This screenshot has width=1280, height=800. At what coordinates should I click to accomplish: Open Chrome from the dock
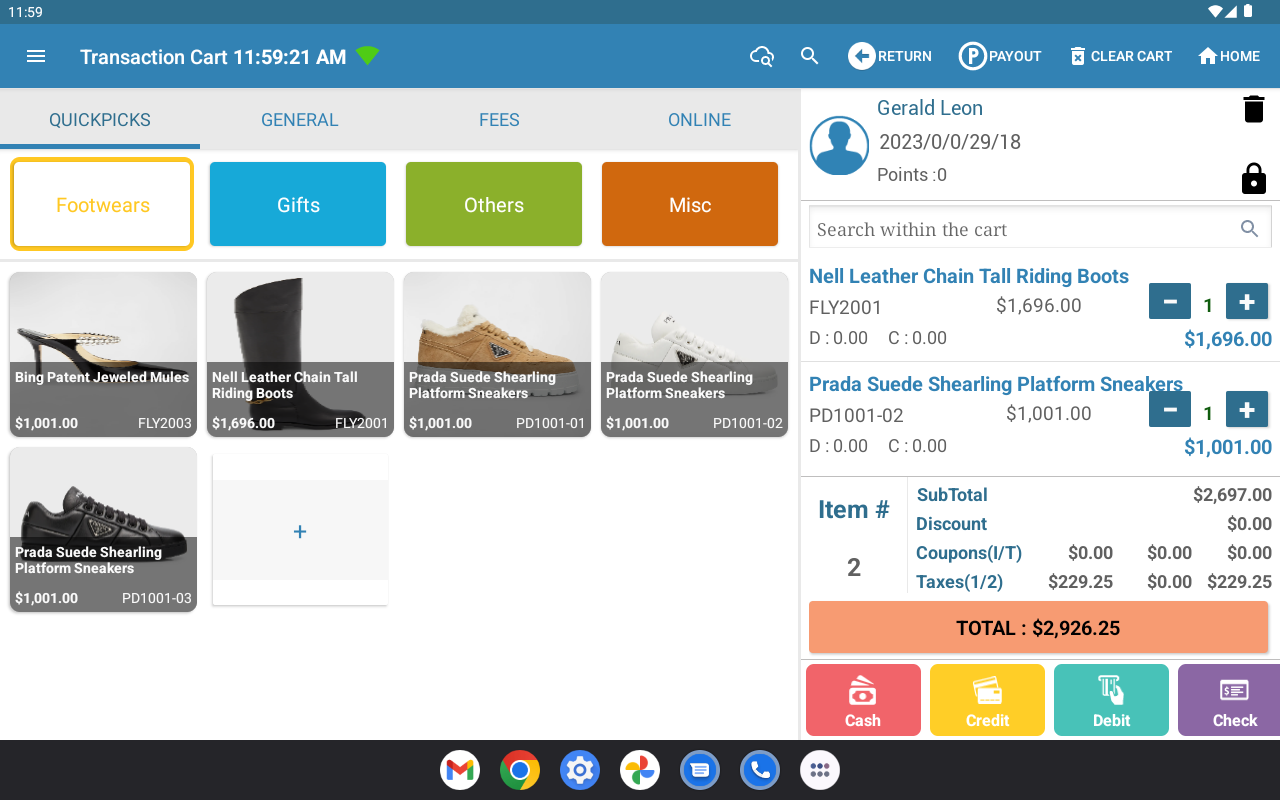[x=520, y=770]
